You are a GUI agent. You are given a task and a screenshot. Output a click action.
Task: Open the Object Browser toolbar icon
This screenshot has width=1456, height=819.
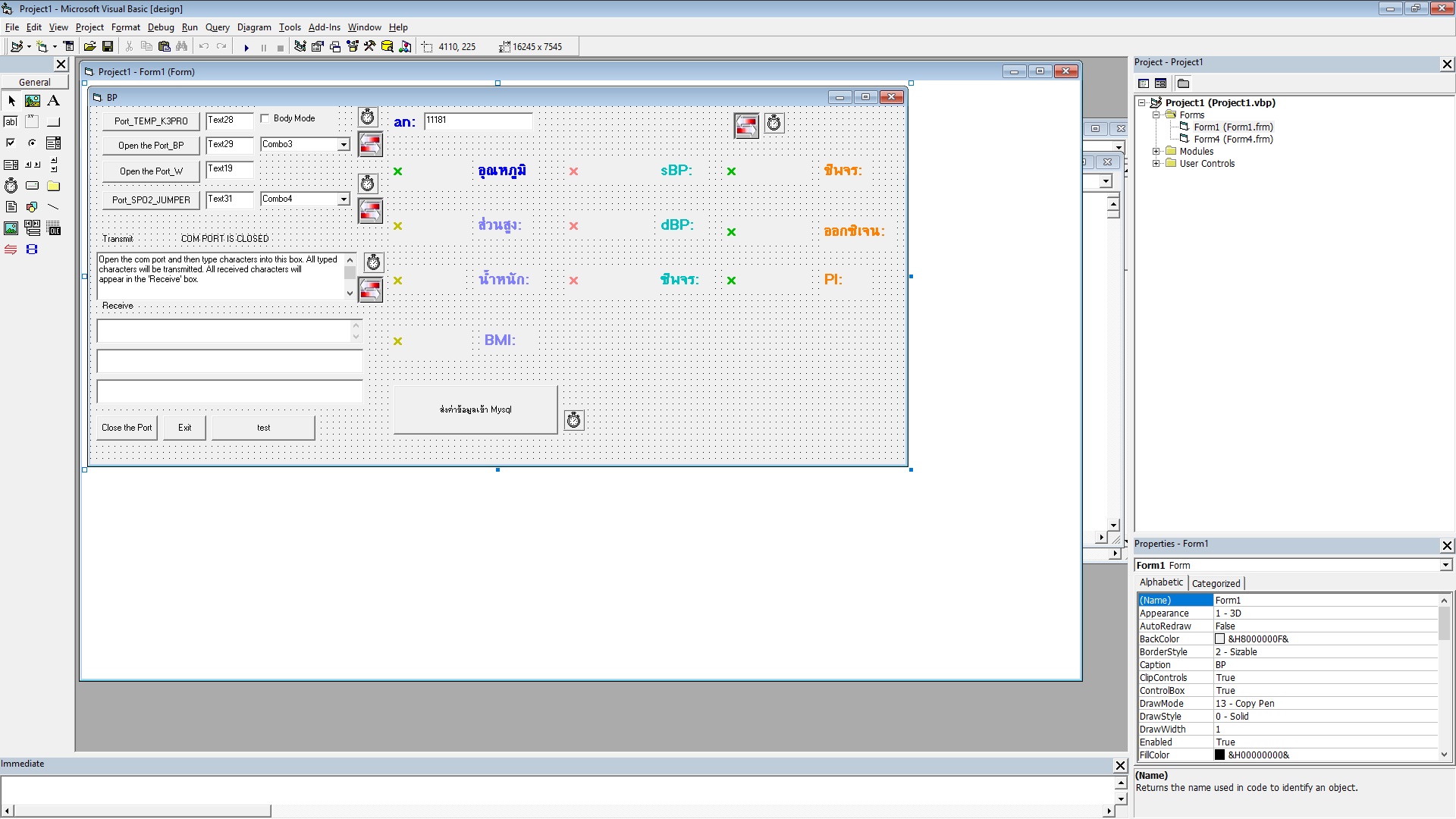click(353, 47)
